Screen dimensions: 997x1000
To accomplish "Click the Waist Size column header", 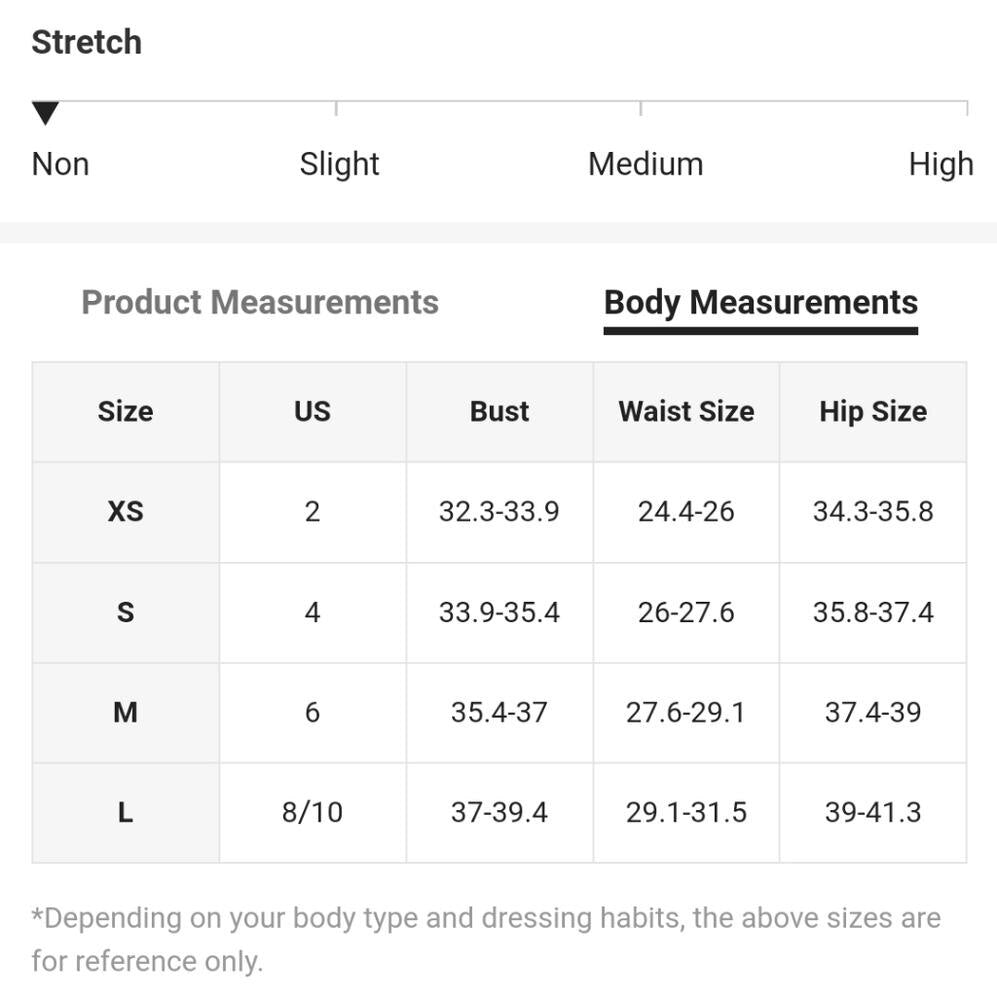I will (x=686, y=412).
